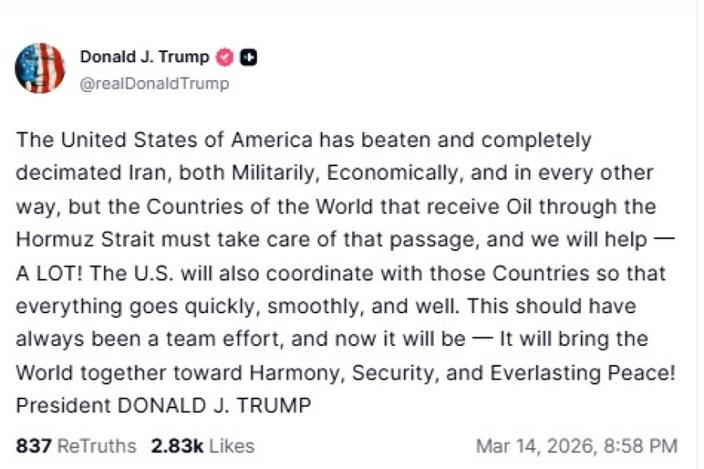Click the black plus badge beside name
The image size is (704, 469).
249,57
